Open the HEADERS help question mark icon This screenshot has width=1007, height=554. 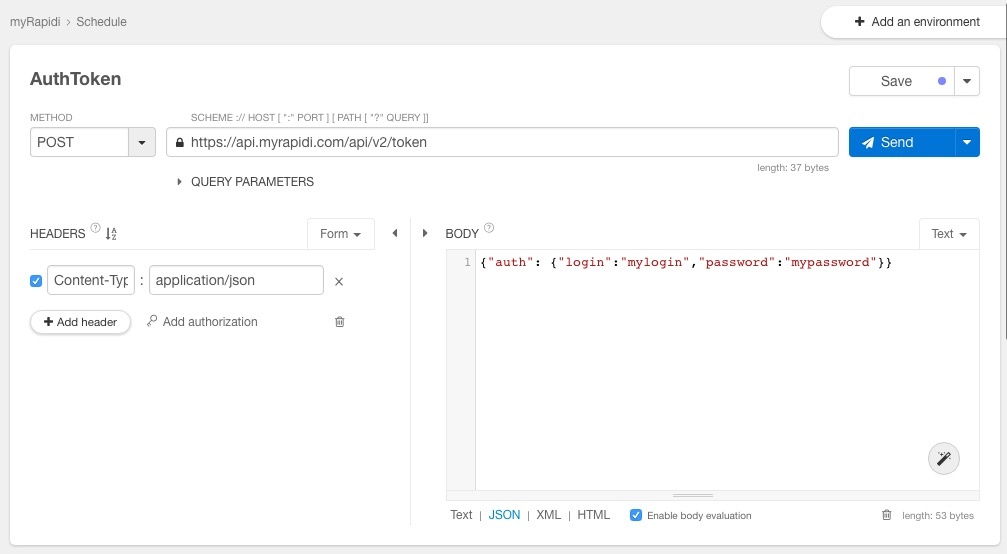(95, 228)
